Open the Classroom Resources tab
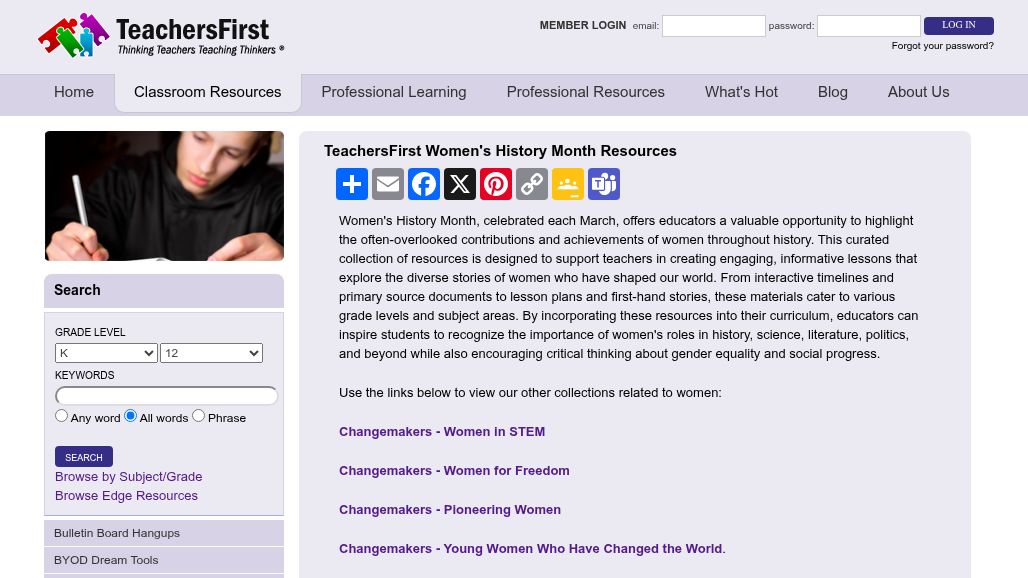 [208, 92]
